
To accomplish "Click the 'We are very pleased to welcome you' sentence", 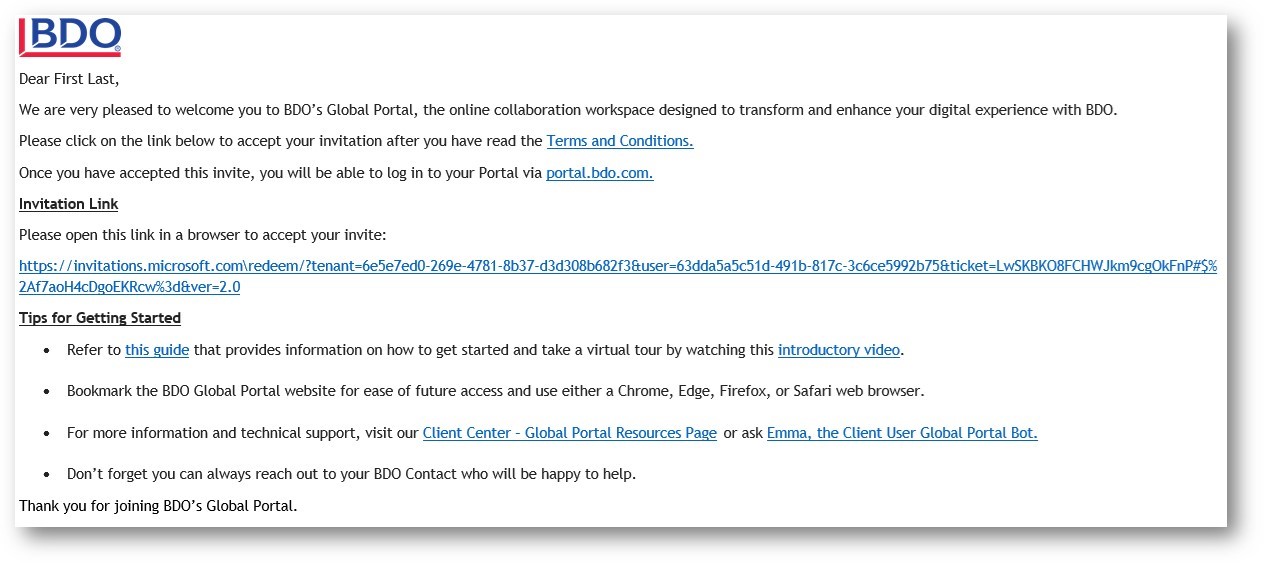I will coord(568,110).
